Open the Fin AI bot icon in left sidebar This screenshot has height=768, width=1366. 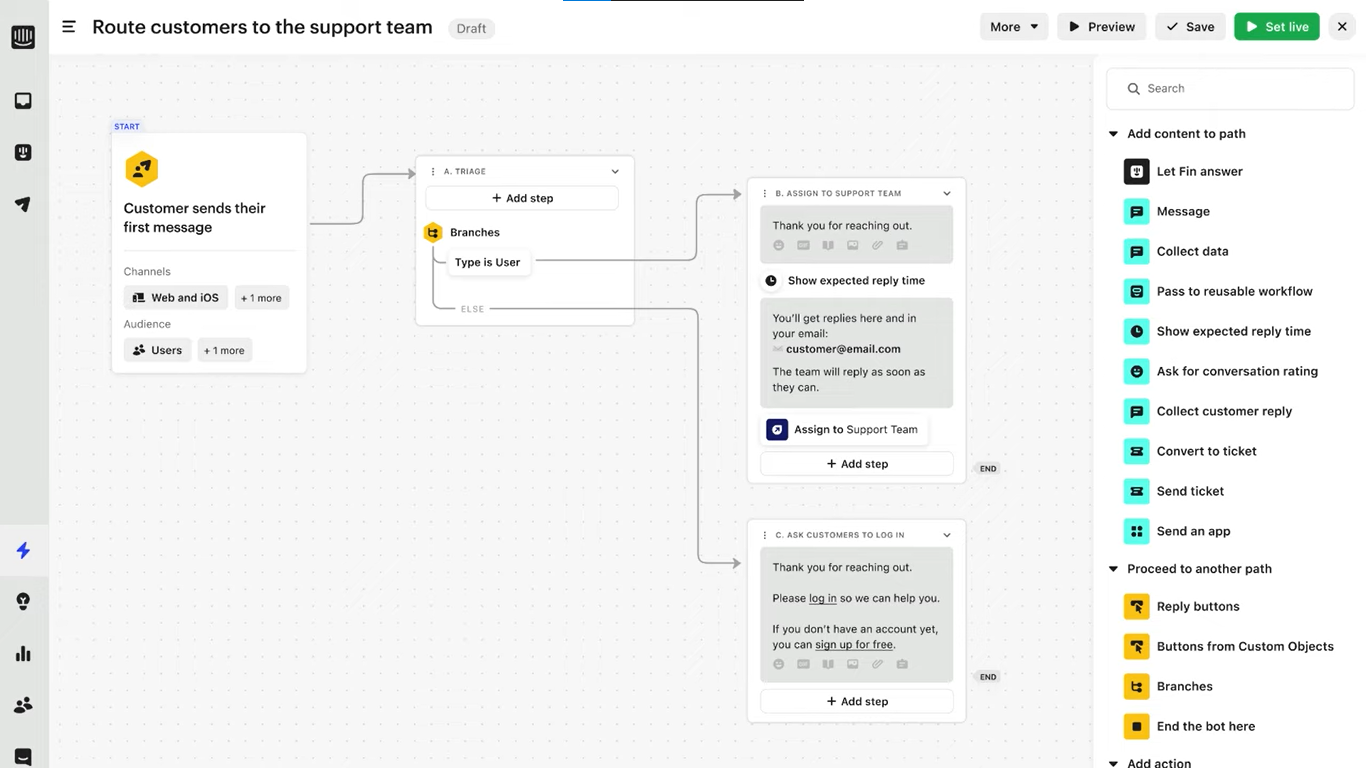(24, 152)
